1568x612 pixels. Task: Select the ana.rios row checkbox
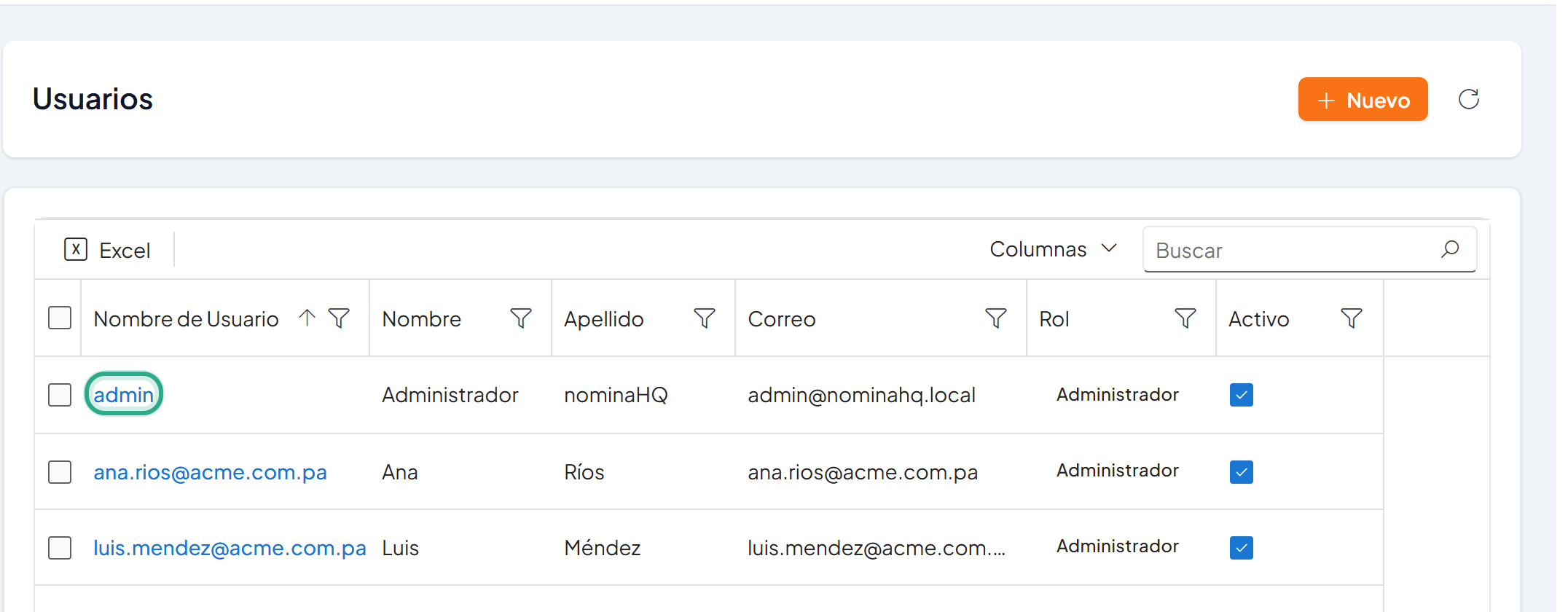point(60,472)
